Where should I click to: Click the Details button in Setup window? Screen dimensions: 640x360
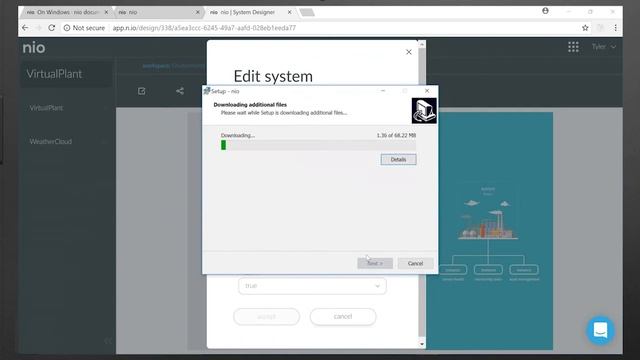398,160
